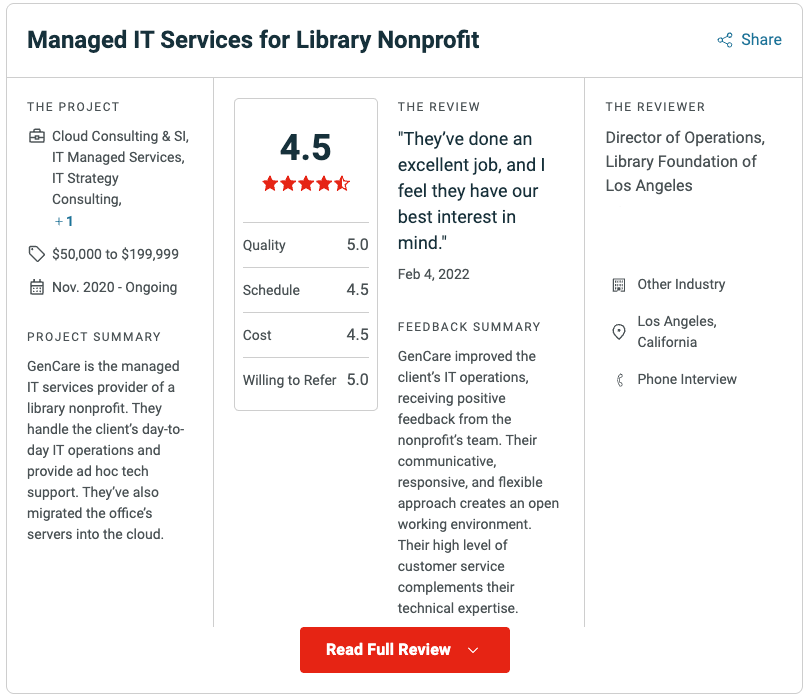Viewport: 808px width, 698px height.
Task: Click the briefcase services icon
Action: (37, 136)
